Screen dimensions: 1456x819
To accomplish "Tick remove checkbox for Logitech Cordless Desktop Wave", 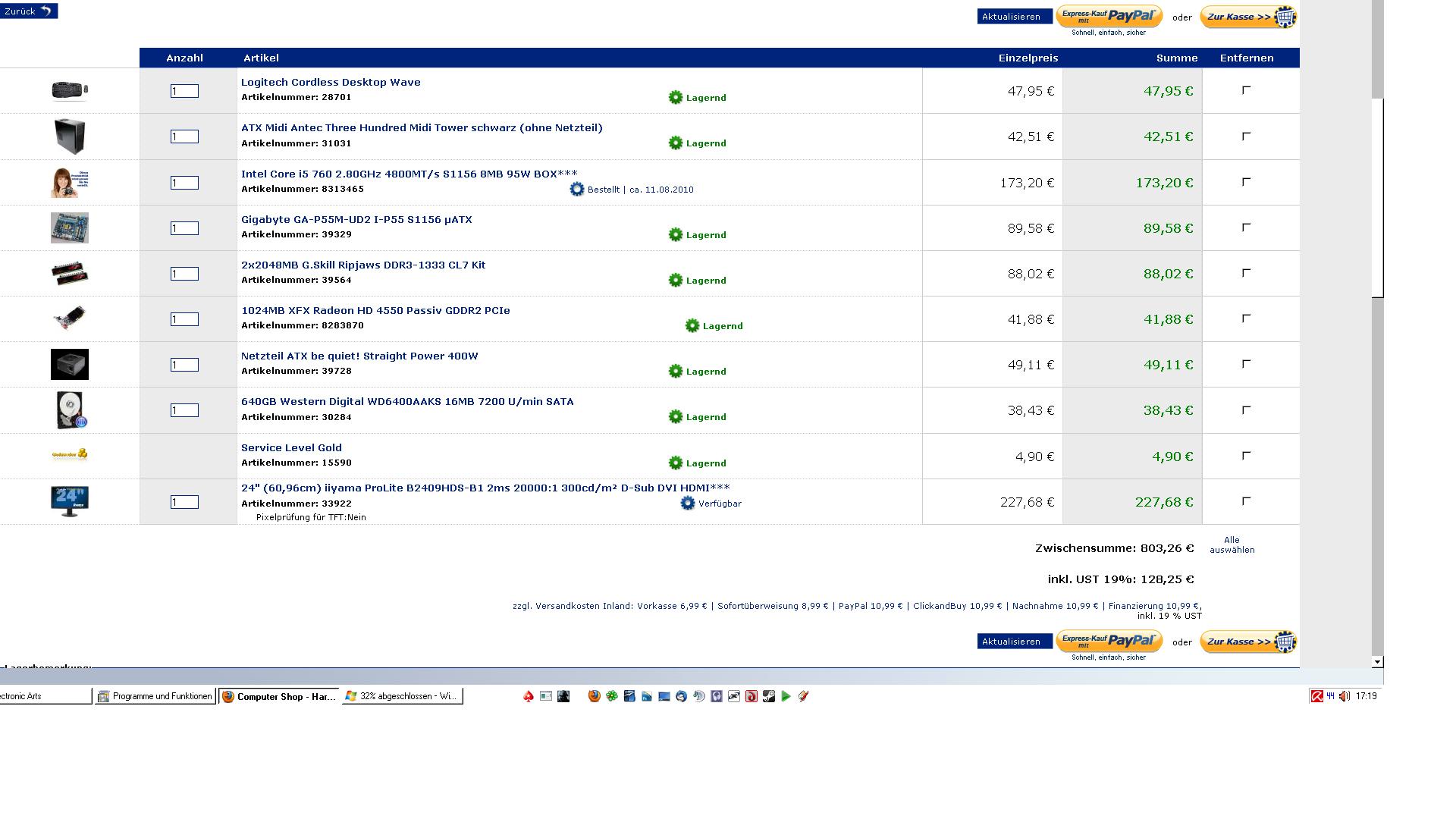I will click(x=1246, y=90).
